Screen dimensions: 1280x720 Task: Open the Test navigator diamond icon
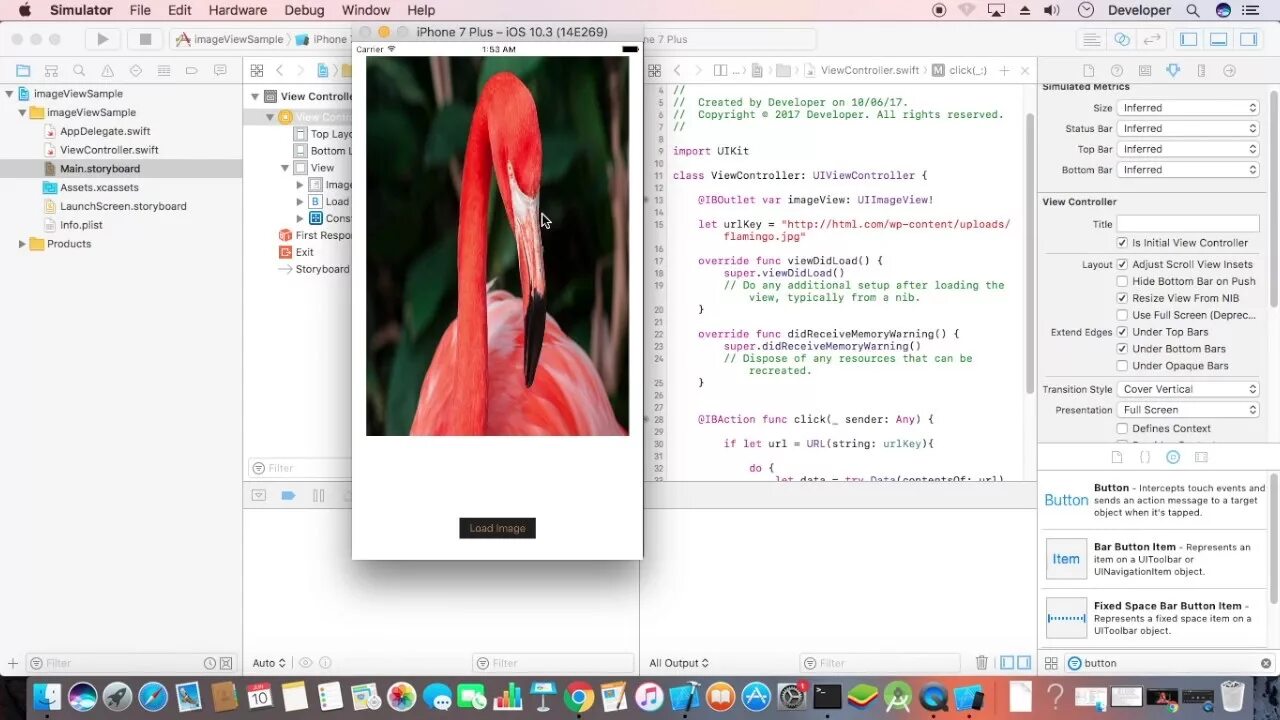tap(135, 71)
